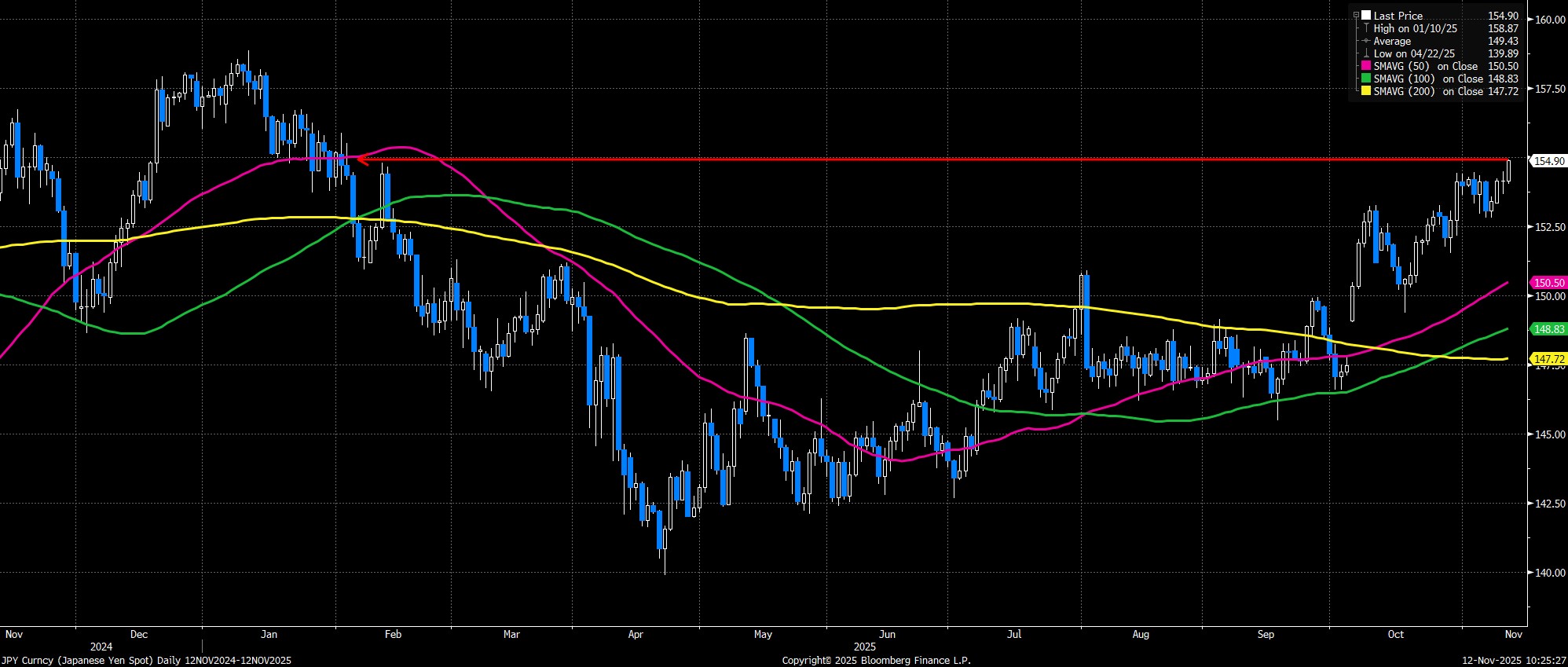The height and width of the screenshot is (667, 1568).
Task: Click the Average line icon in legend
Action: pyautogui.click(x=1366, y=41)
